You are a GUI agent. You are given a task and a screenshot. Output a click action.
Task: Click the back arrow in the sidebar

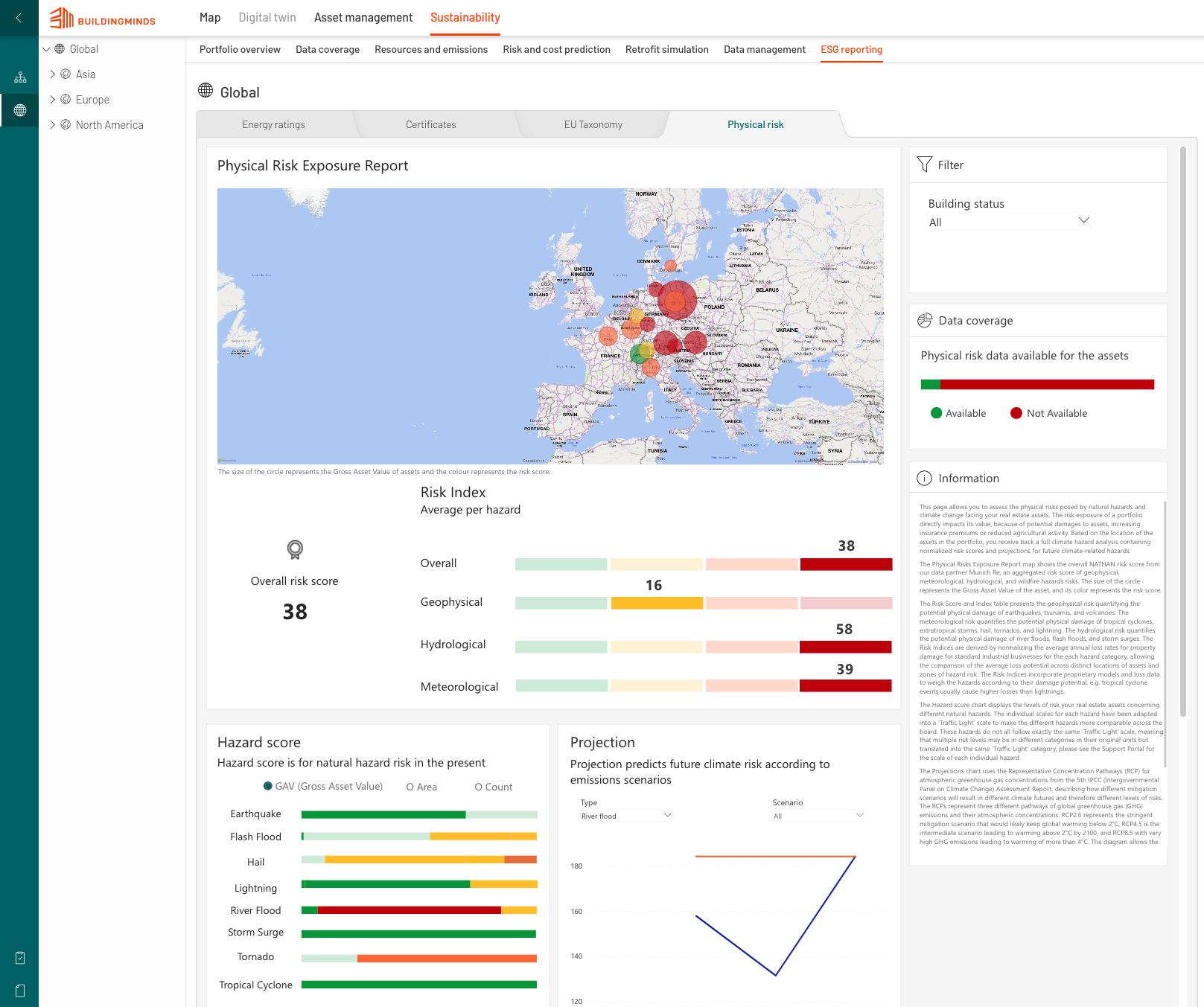(19, 18)
